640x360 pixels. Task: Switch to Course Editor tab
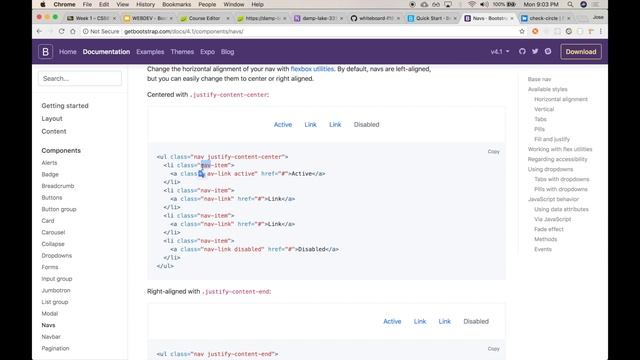pos(205,18)
